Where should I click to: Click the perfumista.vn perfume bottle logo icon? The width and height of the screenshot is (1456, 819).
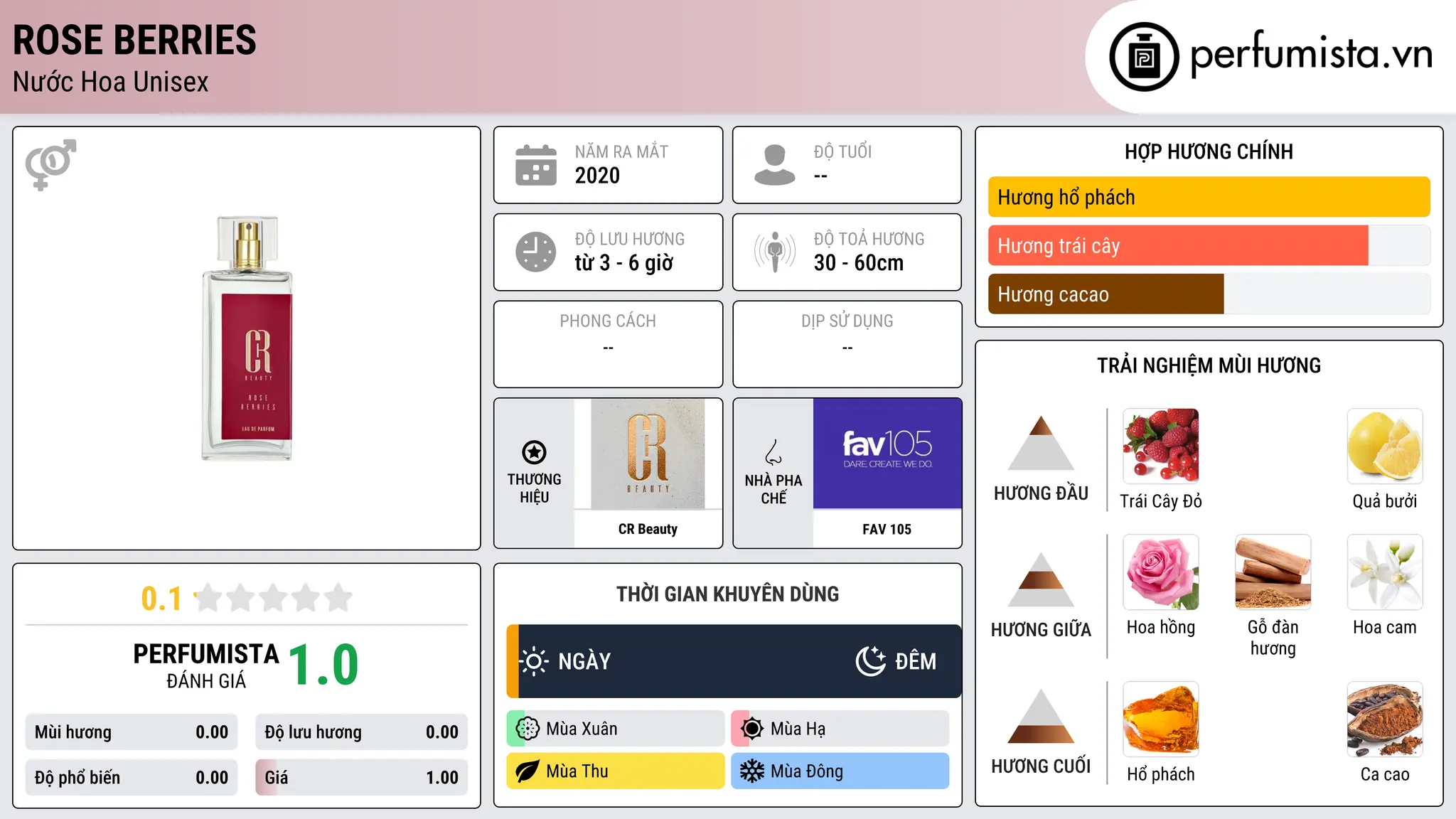click(x=1144, y=57)
